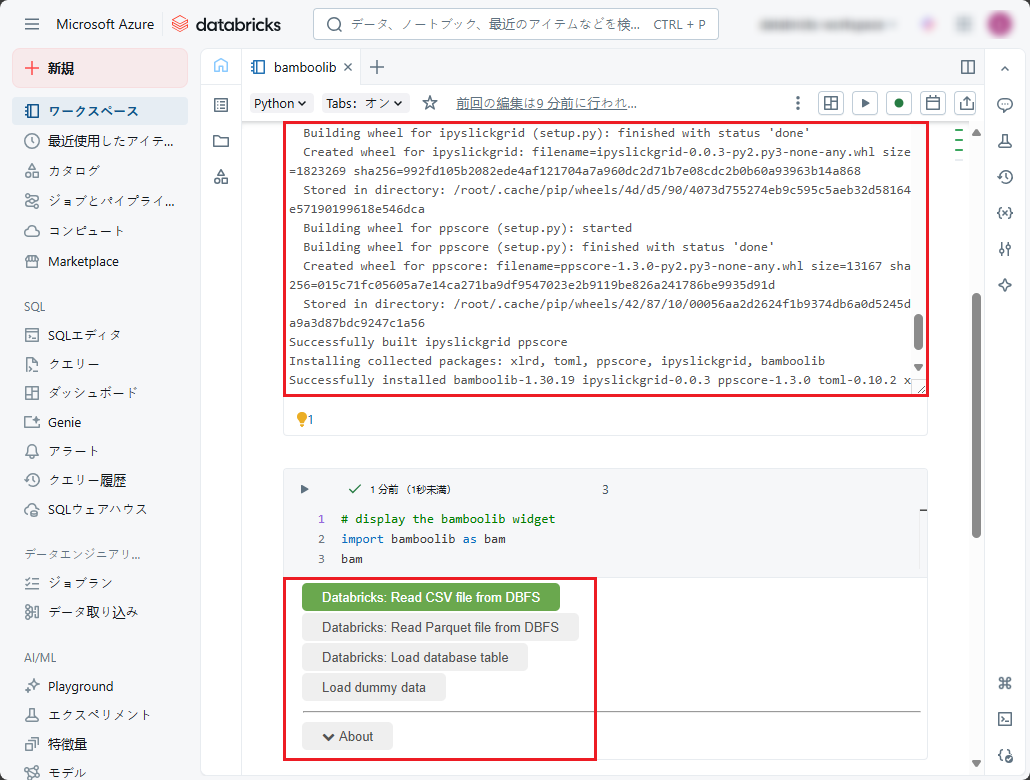Open version history in right sidebar
This screenshot has height=780, width=1030.
1005,177
